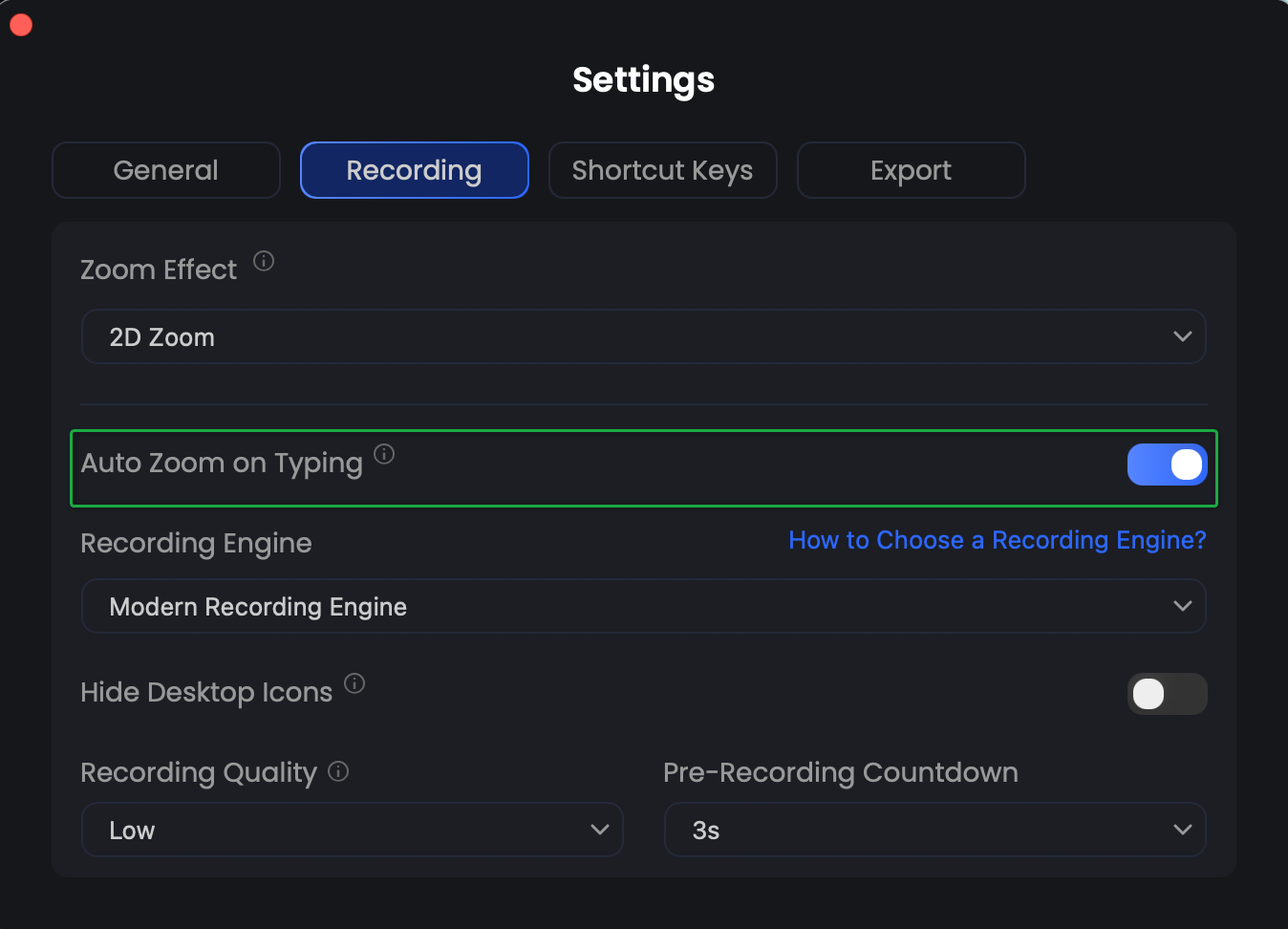Click the Zoom Effect label
Image resolution: width=1288 pixels, height=929 pixels.
coord(159,270)
